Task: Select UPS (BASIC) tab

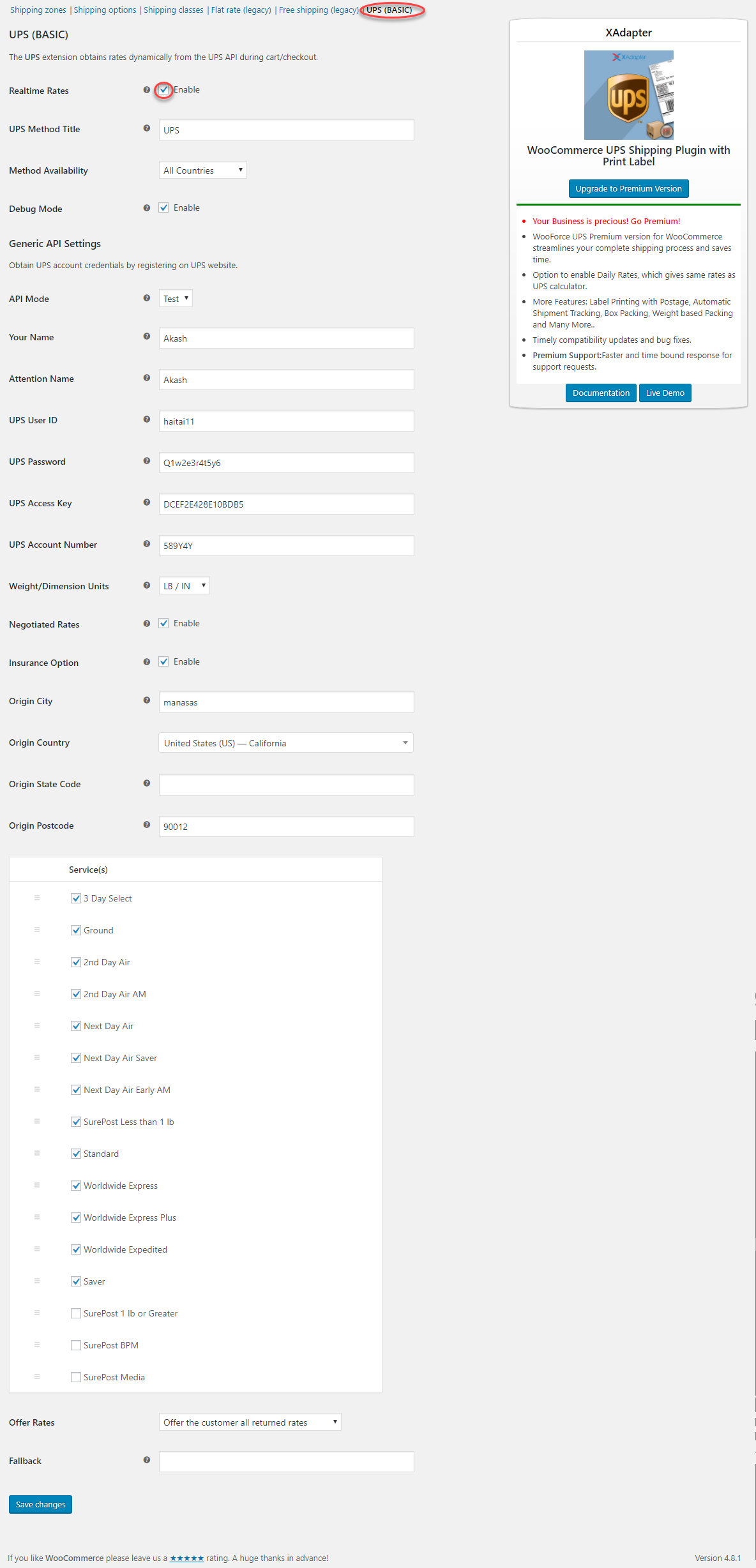Action: click(389, 10)
